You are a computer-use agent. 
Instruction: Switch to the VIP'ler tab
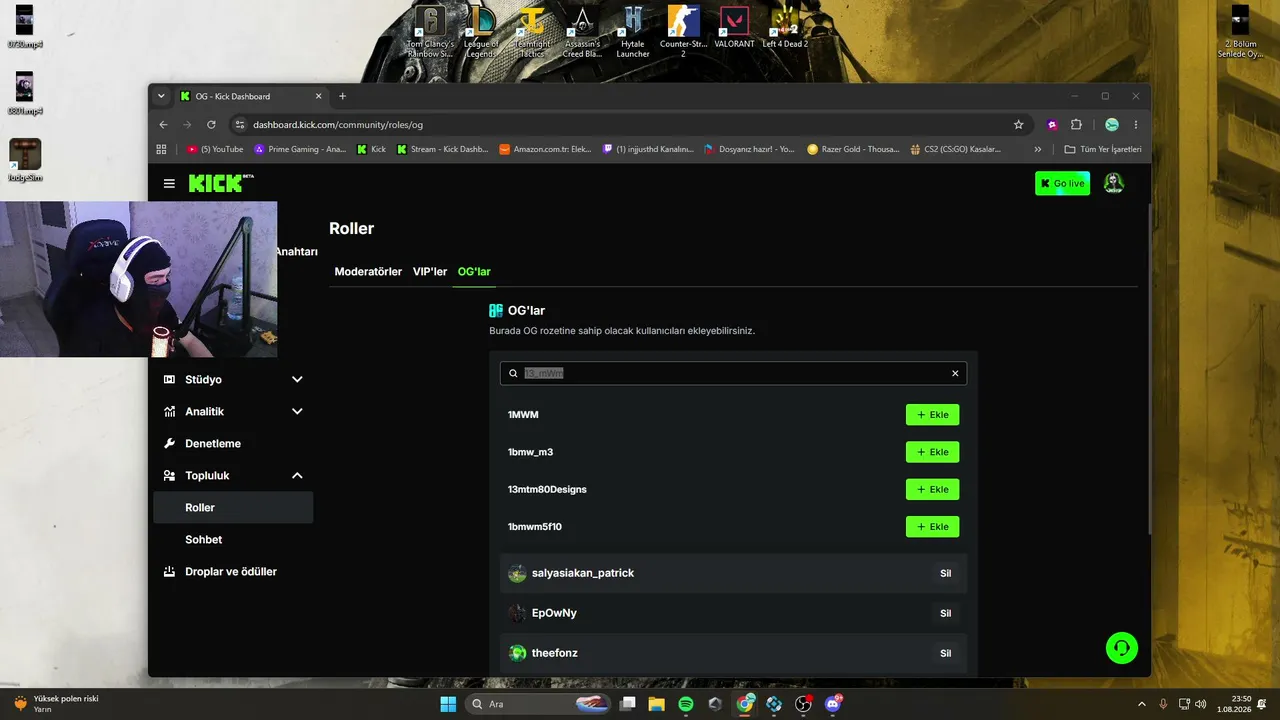coord(430,272)
